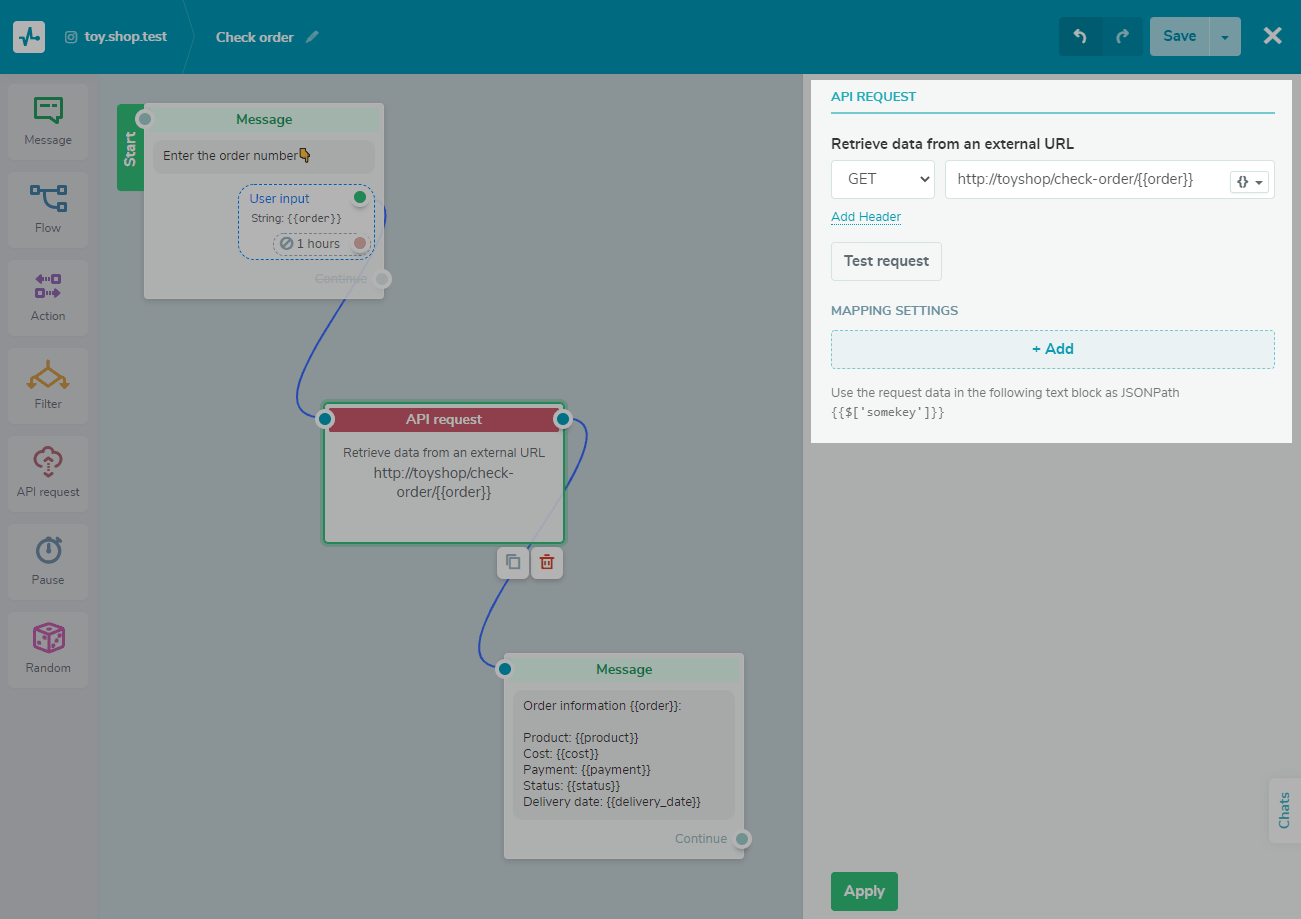Image resolution: width=1301 pixels, height=919 pixels.
Task: Select the Message block tool
Action: (x=47, y=121)
